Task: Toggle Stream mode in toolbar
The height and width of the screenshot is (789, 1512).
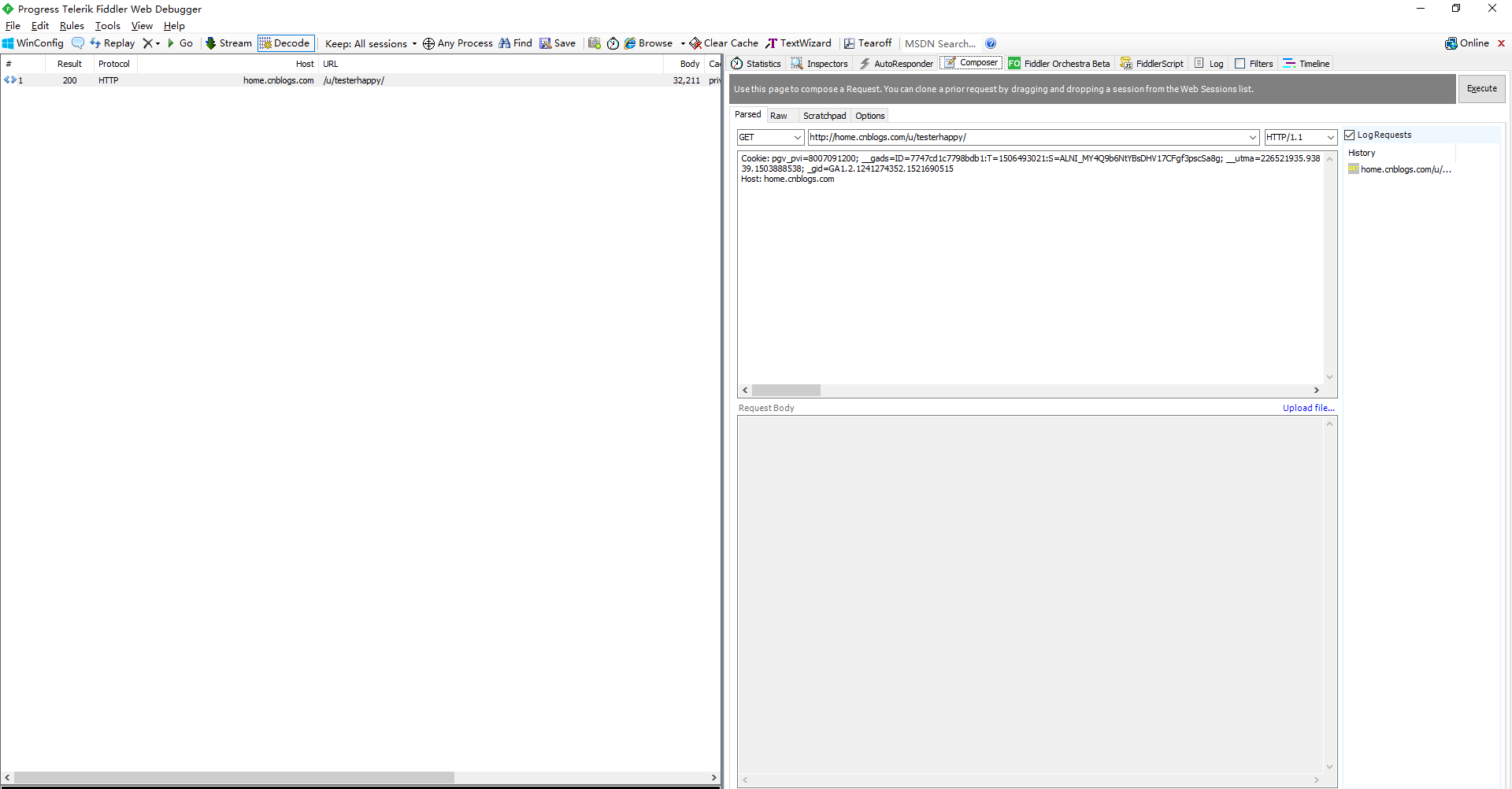Action: (x=228, y=43)
